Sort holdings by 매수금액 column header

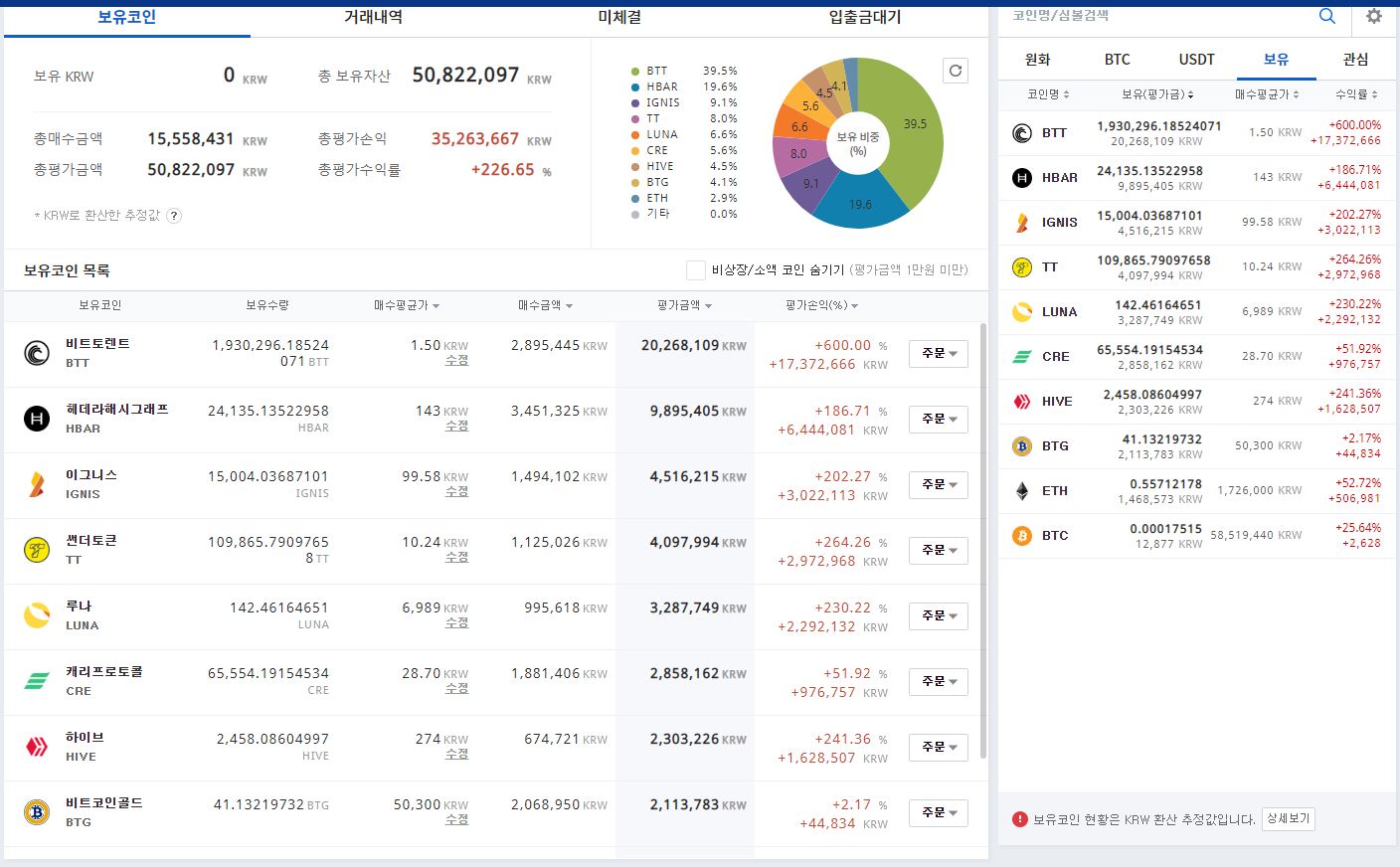545,305
